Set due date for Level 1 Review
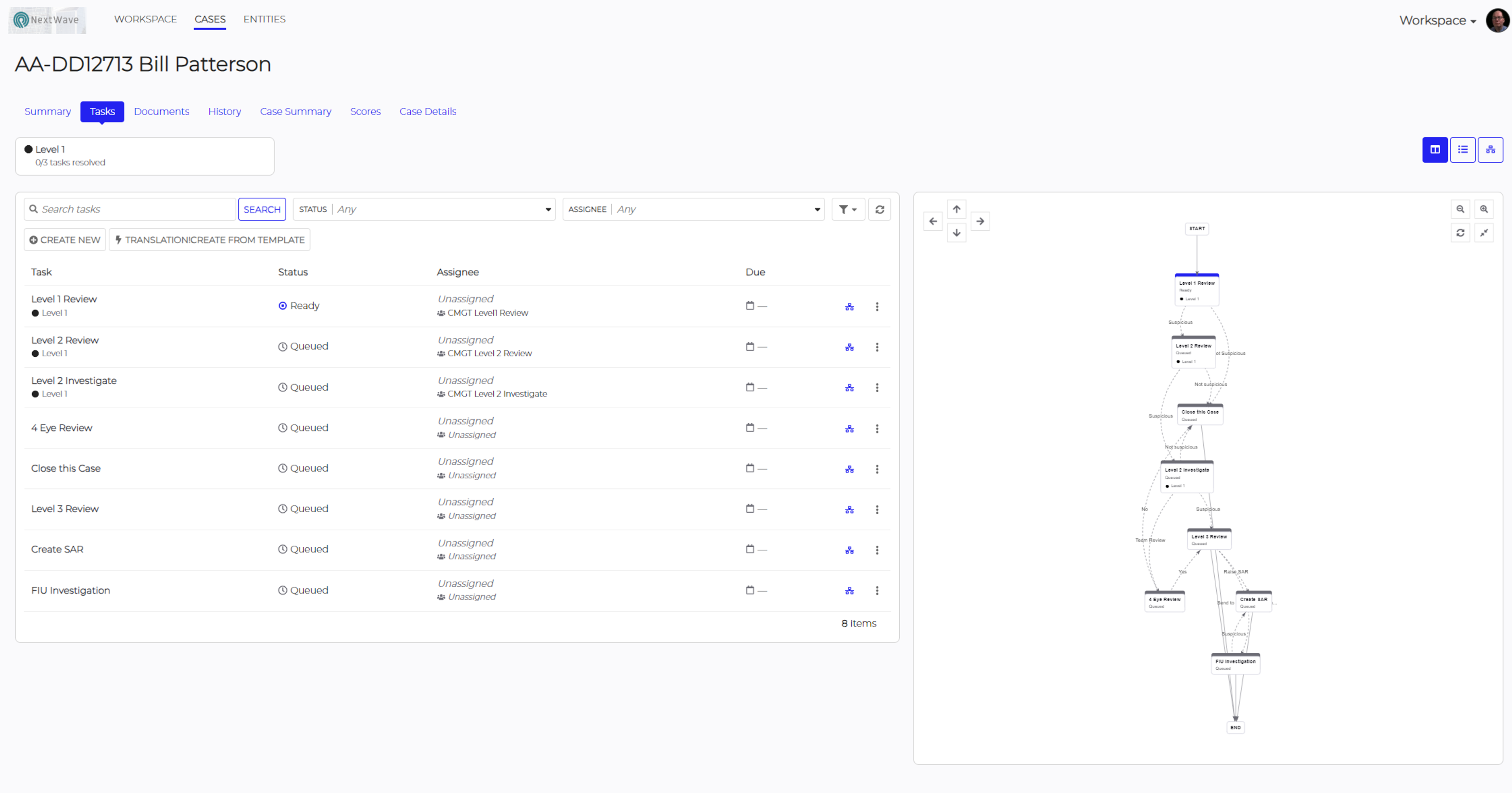 click(x=756, y=306)
